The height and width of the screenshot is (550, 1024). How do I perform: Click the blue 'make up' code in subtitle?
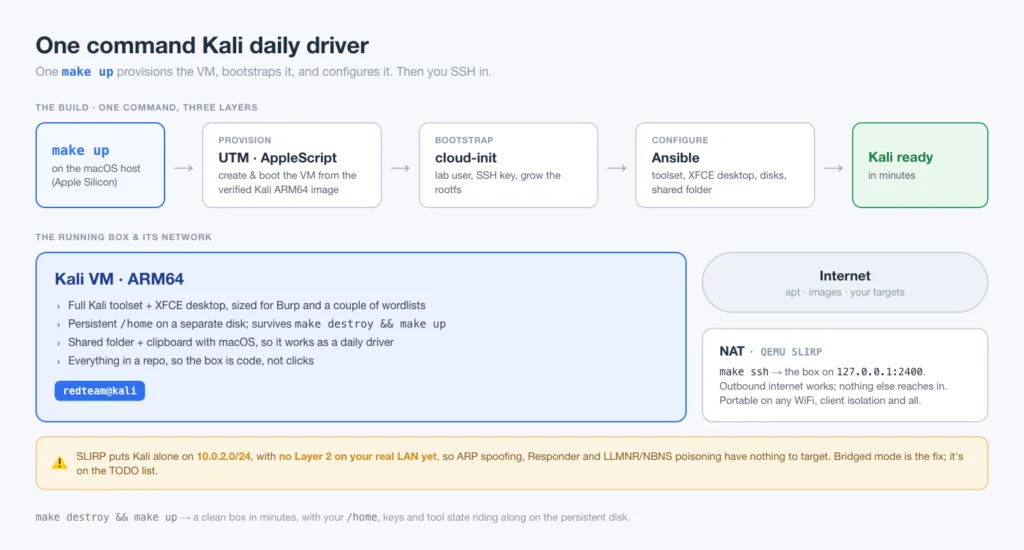88,72
